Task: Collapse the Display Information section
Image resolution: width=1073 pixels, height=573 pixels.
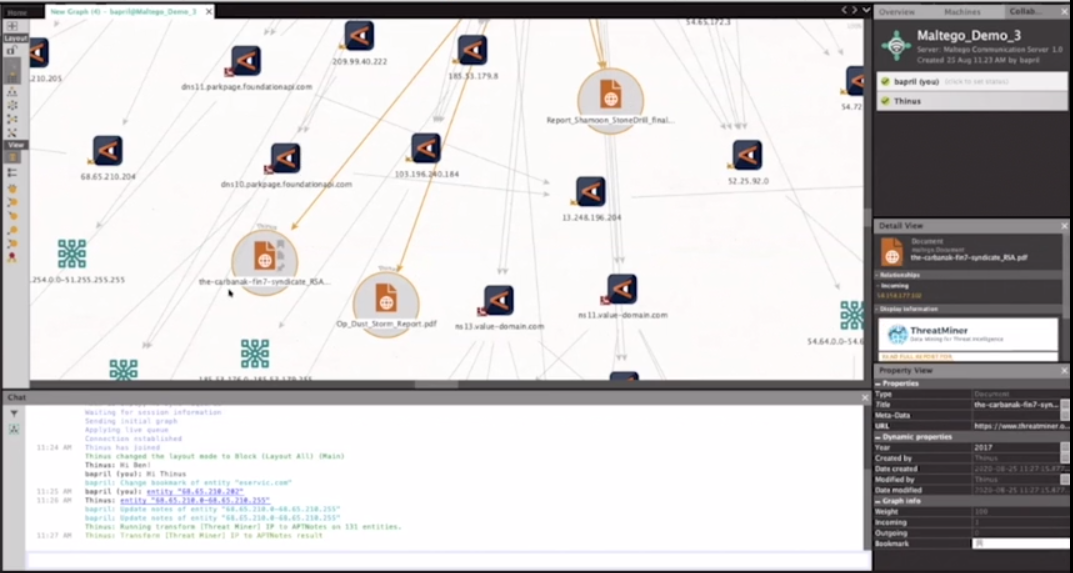Action: [x=878, y=309]
